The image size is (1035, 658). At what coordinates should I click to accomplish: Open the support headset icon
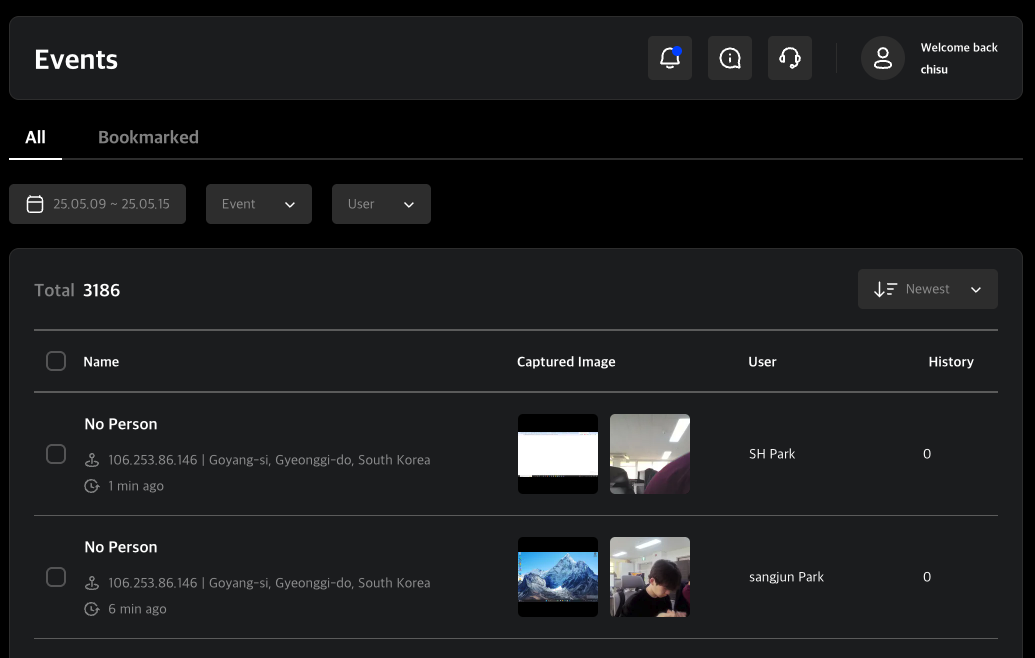pos(789,59)
